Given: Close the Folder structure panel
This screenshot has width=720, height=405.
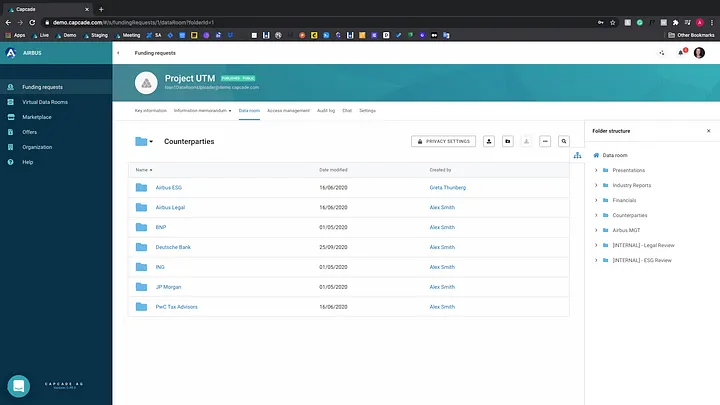Looking at the screenshot, I should tap(709, 131).
